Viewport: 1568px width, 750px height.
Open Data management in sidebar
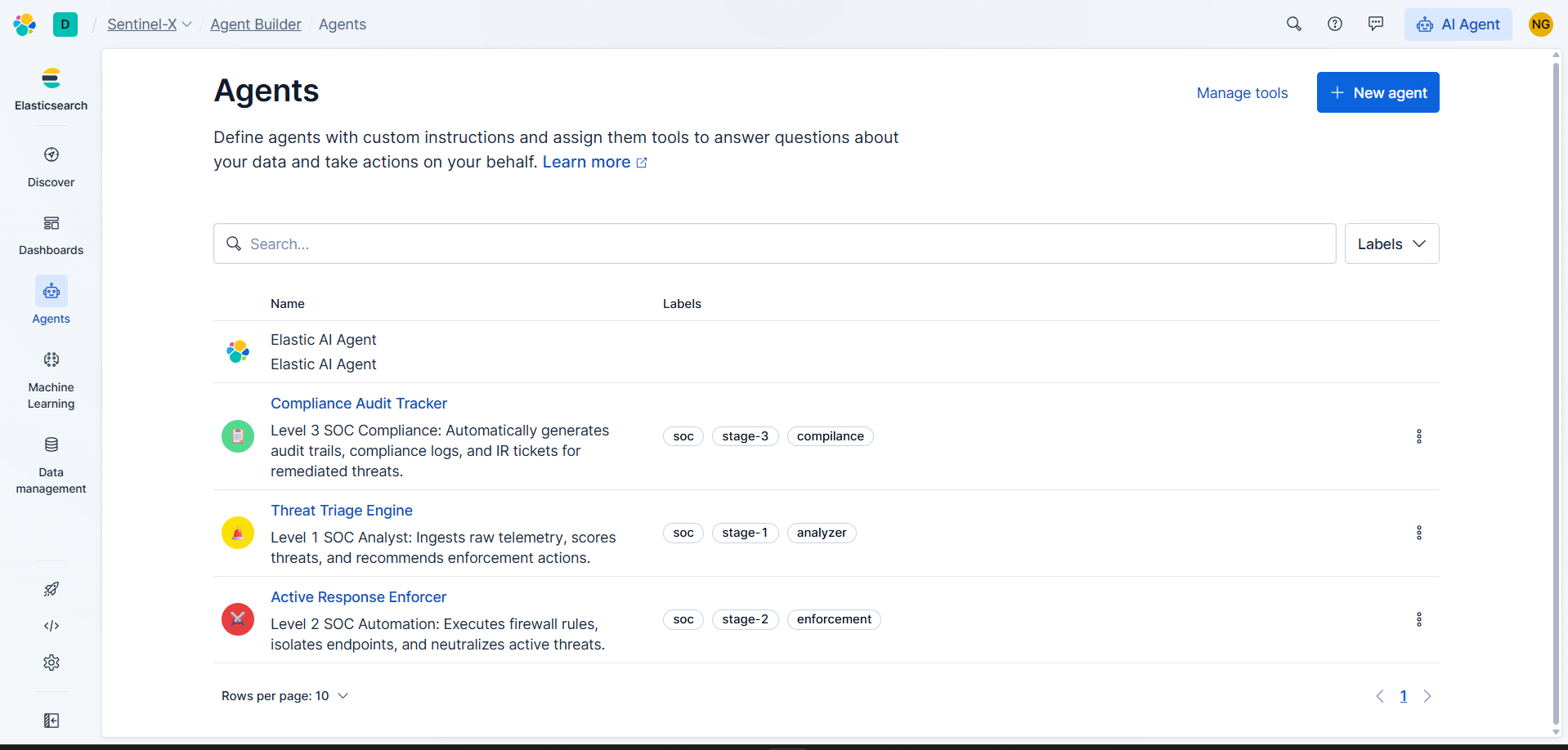coord(52,445)
